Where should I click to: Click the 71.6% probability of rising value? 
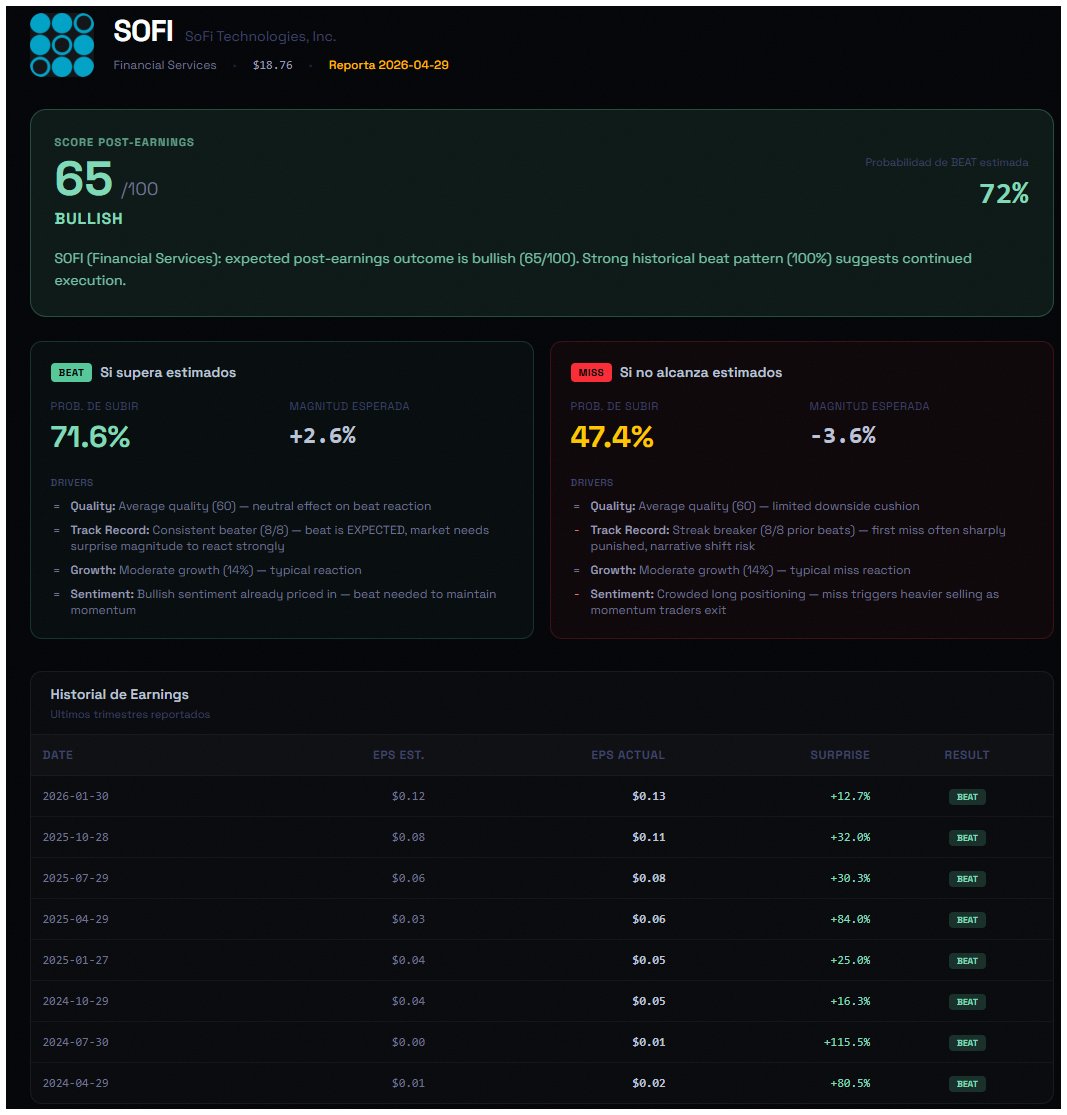click(90, 437)
